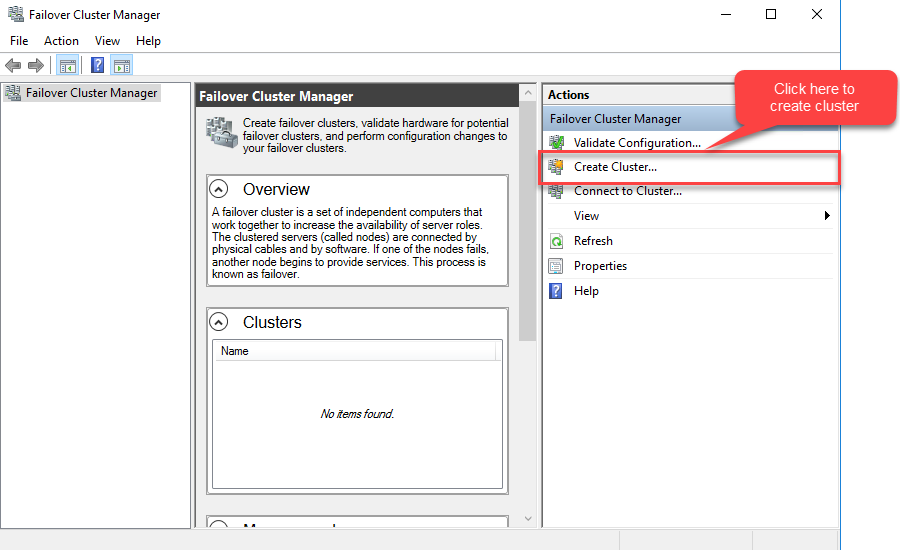Viewport: 900px width, 550px height.
Task: Open the View menu in menu bar
Action: pyautogui.click(x=107, y=41)
